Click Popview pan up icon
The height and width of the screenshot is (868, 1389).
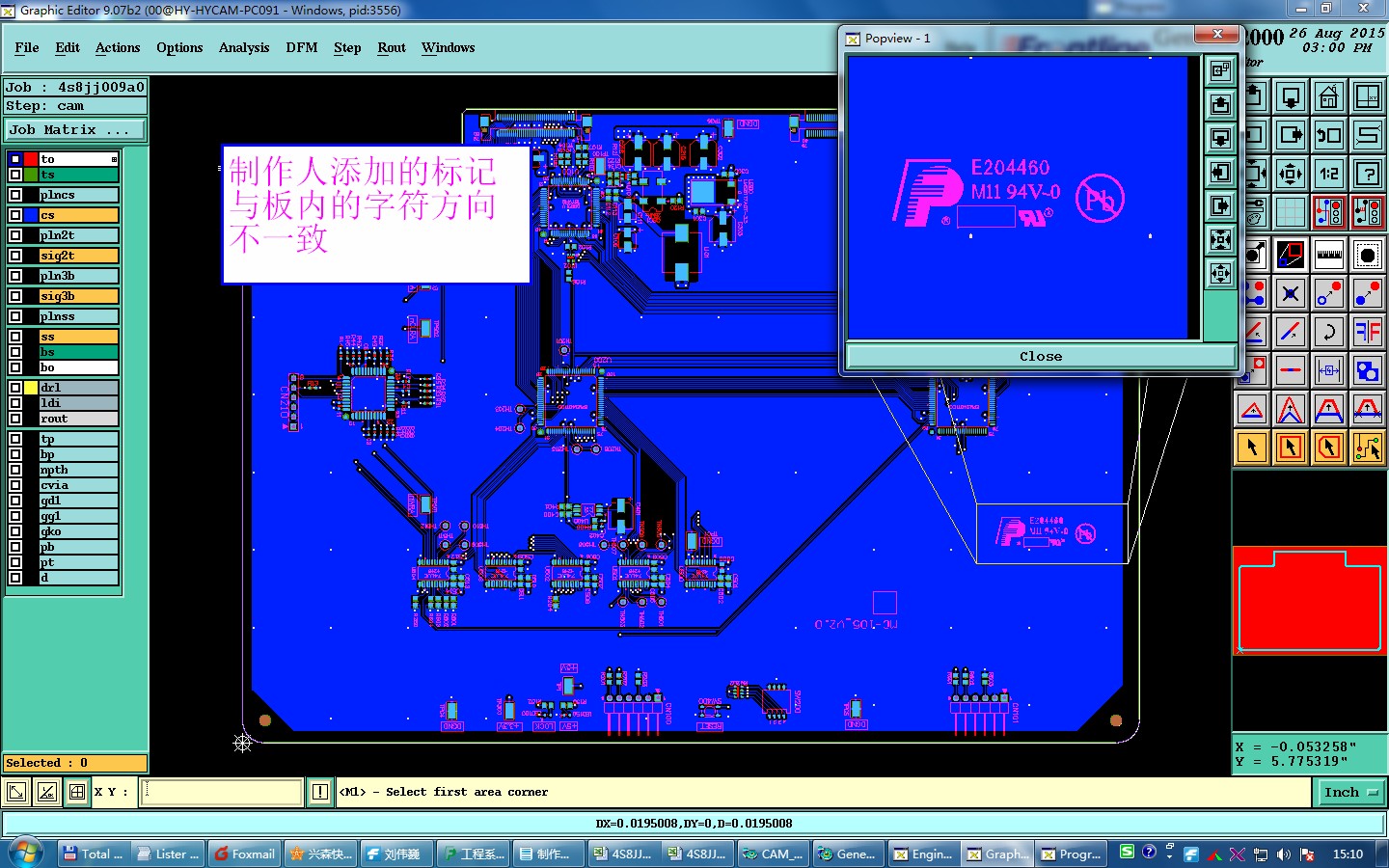click(1220, 104)
